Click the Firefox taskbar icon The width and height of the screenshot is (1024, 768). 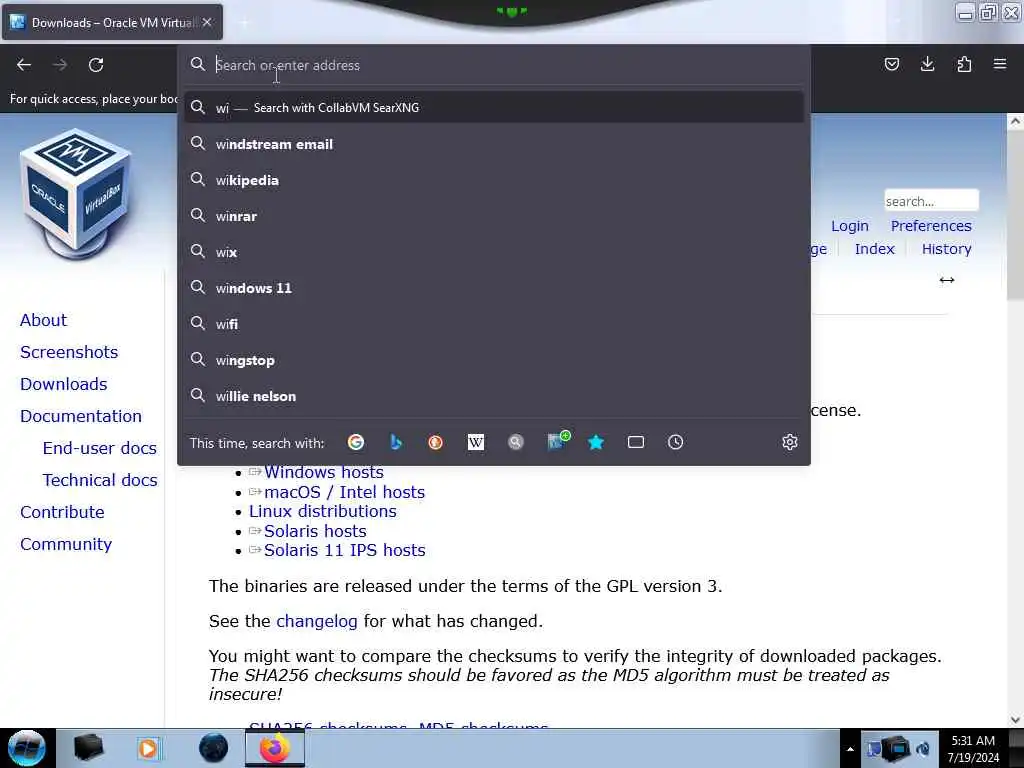[x=275, y=748]
